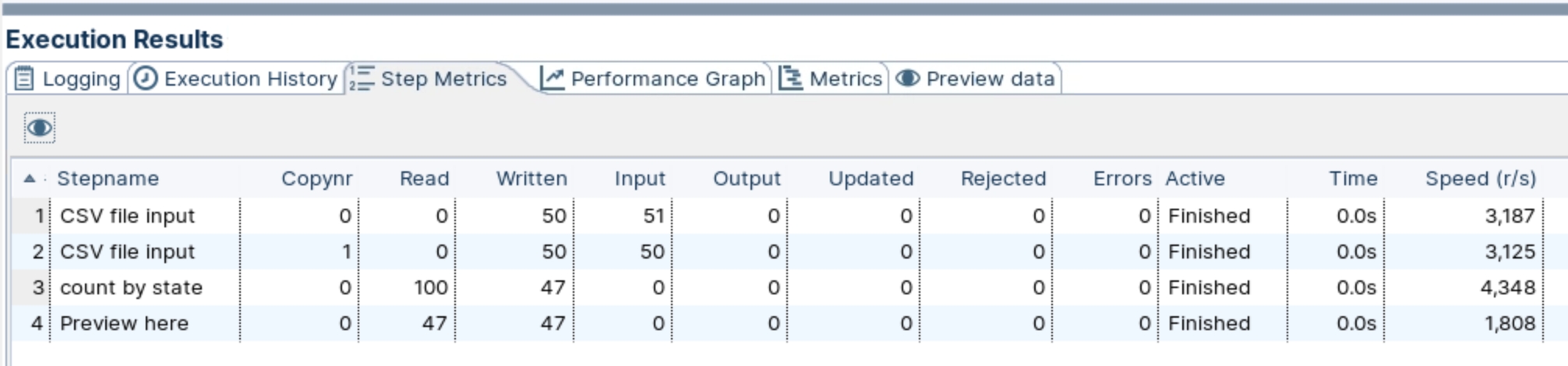Click the Metrics tab gantt icon

pyautogui.click(x=790, y=79)
